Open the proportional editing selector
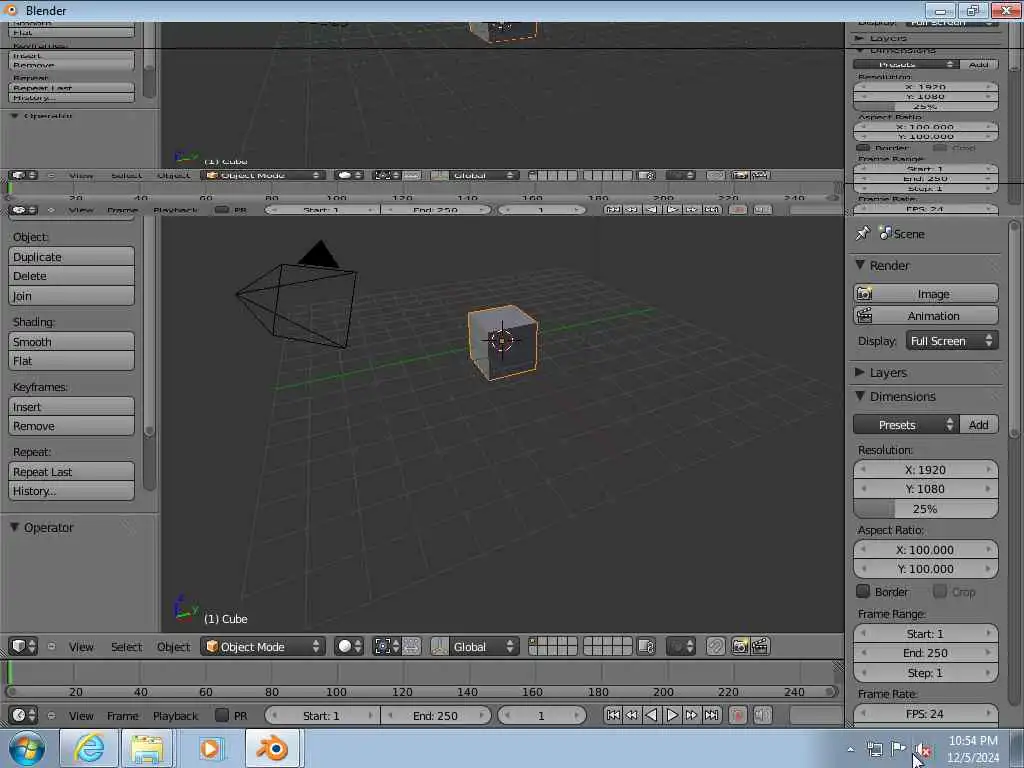Viewport: 1024px width, 768px height. (x=680, y=647)
